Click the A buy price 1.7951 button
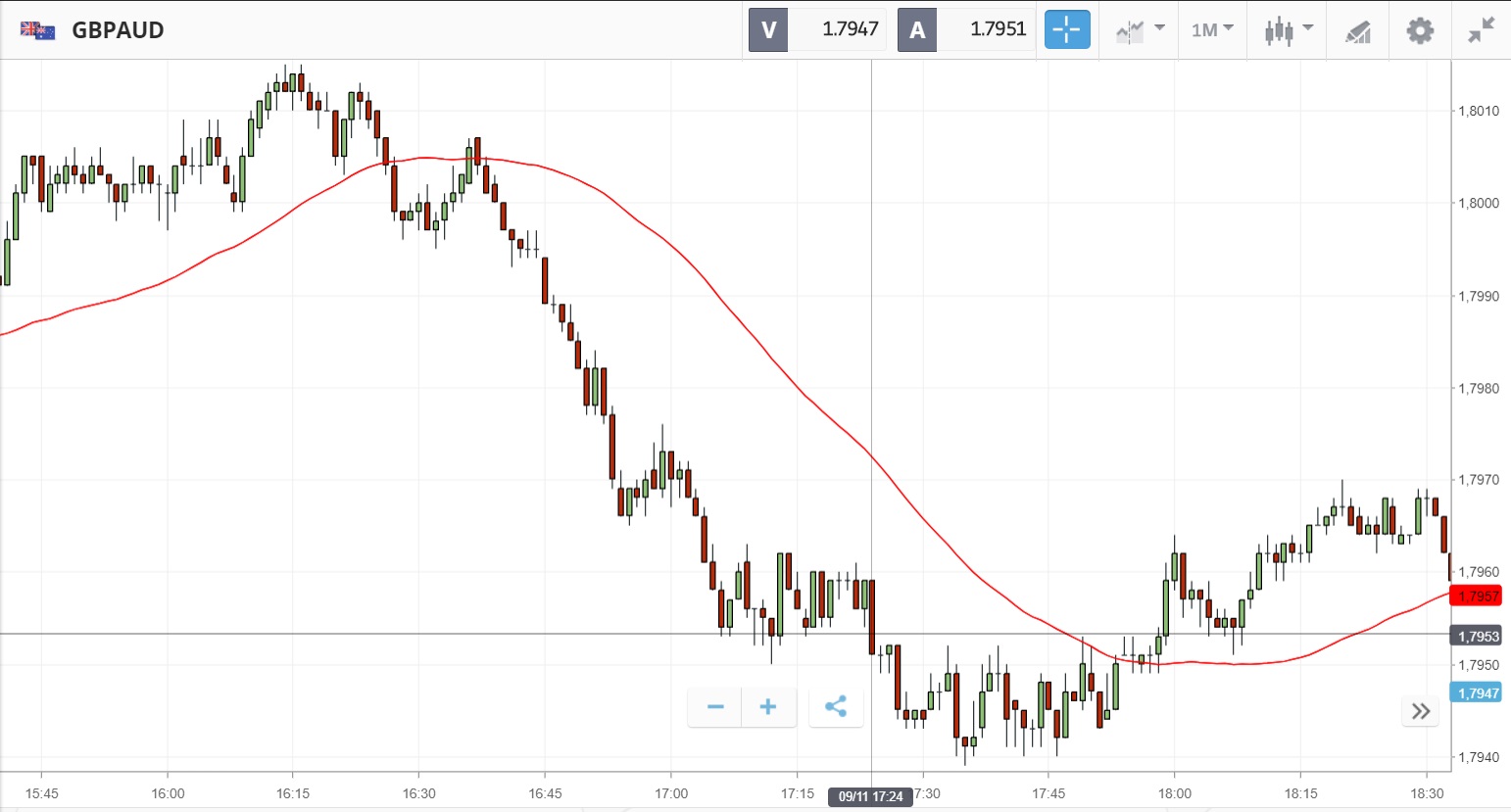The height and width of the screenshot is (812, 1511). 966,29
